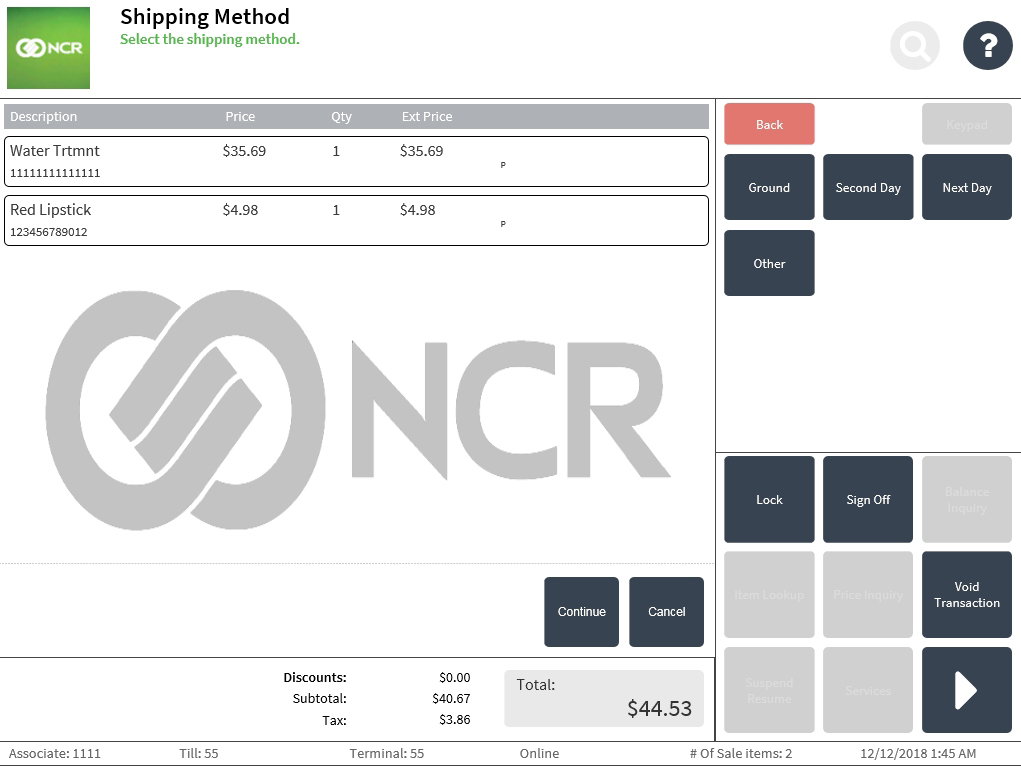Image resolution: width=1021 pixels, height=766 pixels.
Task: Choose Second Day shipping
Action: tap(868, 187)
